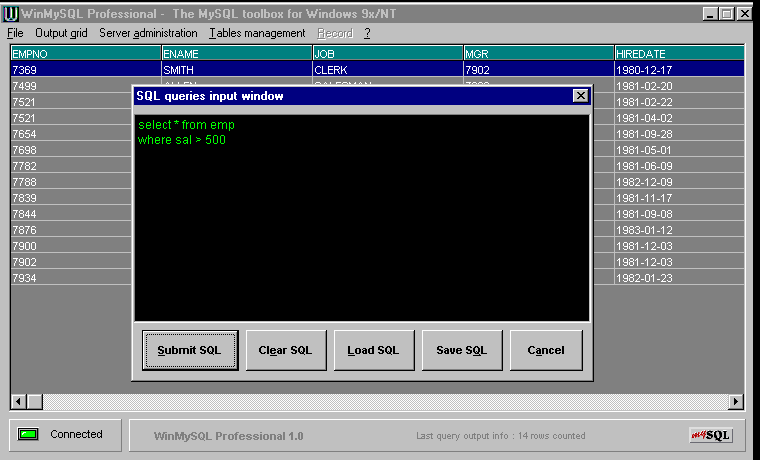Click the horizontal scrollbar thumb

click(34, 402)
